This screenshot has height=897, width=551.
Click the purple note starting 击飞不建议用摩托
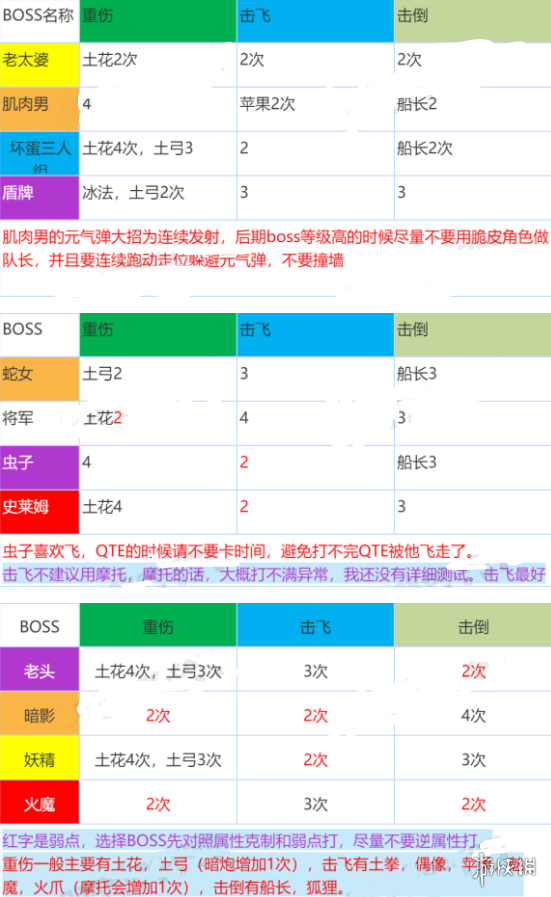click(x=274, y=574)
